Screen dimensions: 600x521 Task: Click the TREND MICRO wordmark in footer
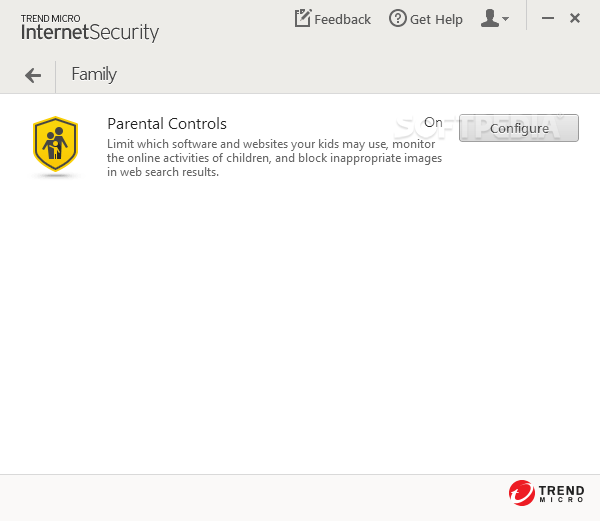[x=561, y=493]
